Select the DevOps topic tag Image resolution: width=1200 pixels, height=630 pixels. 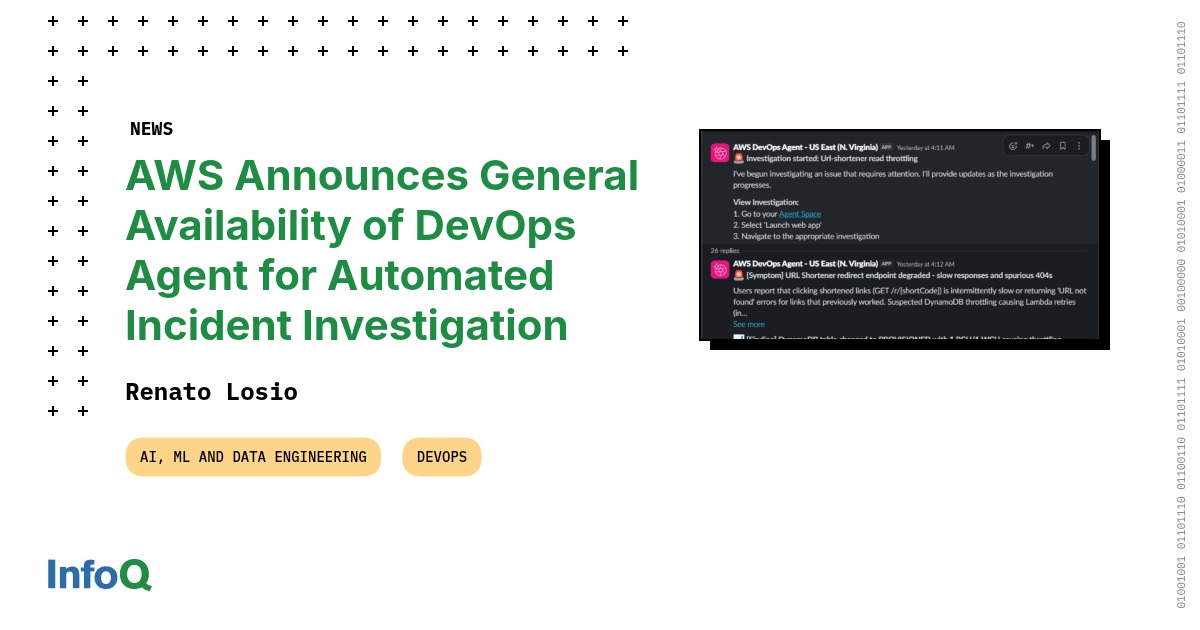pyautogui.click(x=441, y=457)
